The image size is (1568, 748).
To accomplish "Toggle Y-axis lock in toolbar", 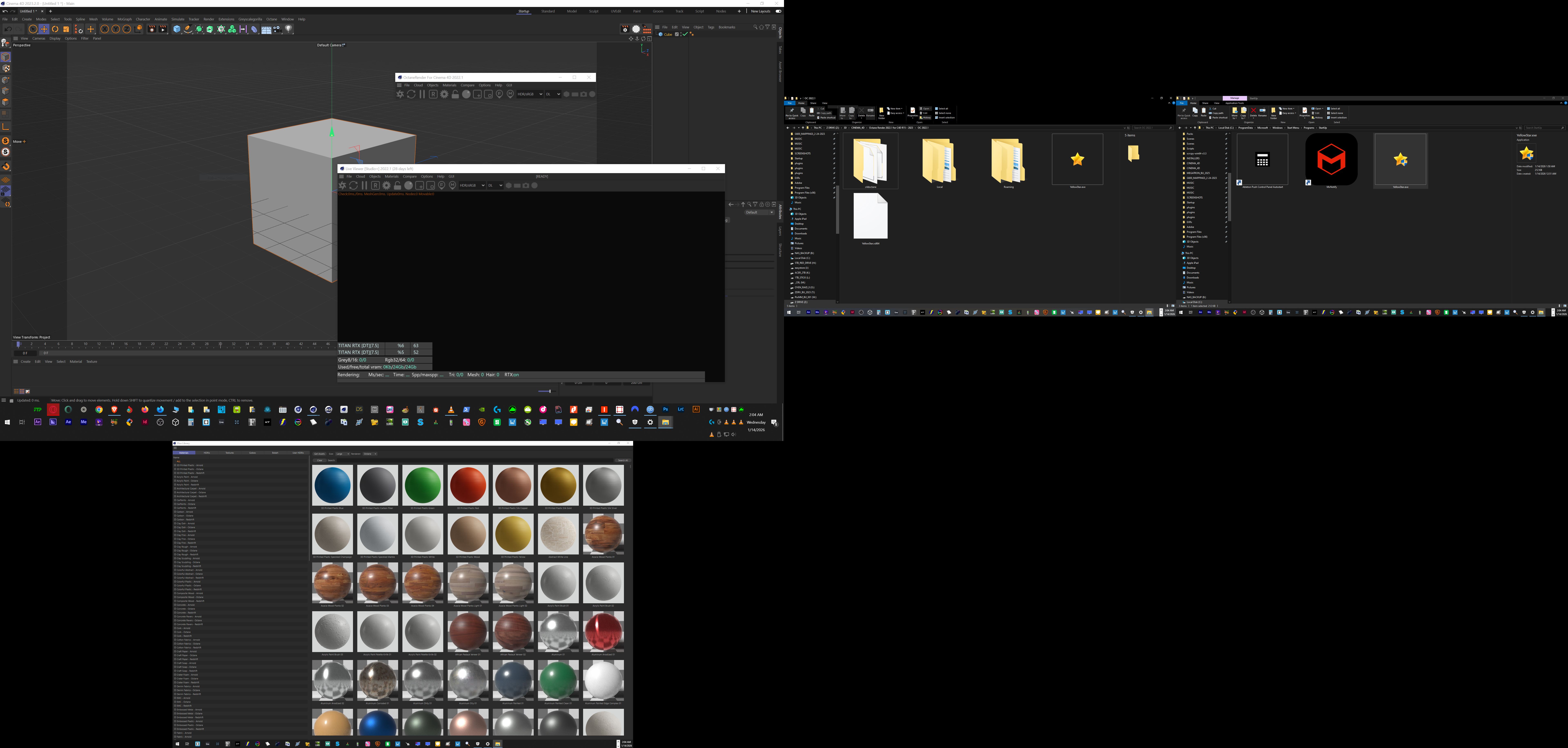I will pyautogui.click(x=116, y=29).
